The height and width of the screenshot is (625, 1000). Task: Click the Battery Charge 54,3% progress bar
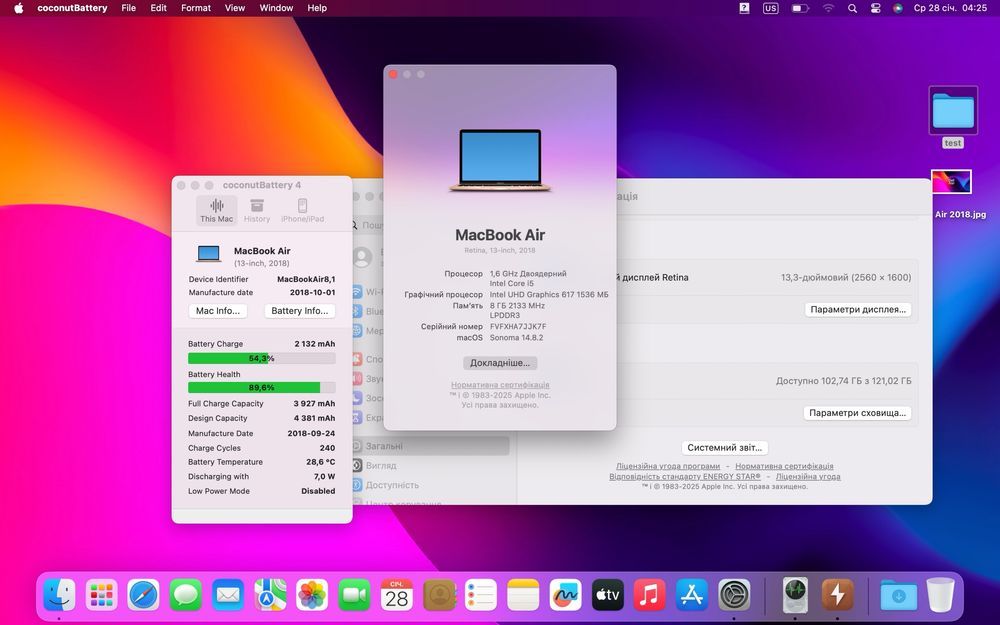261,358
